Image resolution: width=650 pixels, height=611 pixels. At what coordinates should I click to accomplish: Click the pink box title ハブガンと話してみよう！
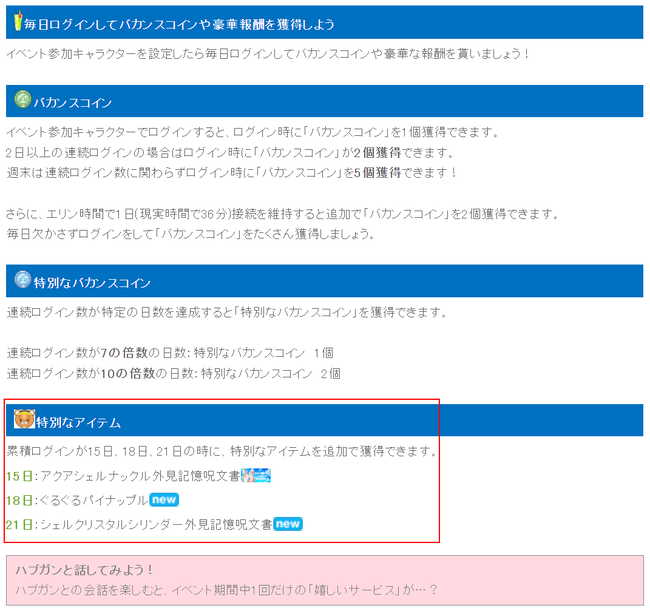(x=84, y=570)
